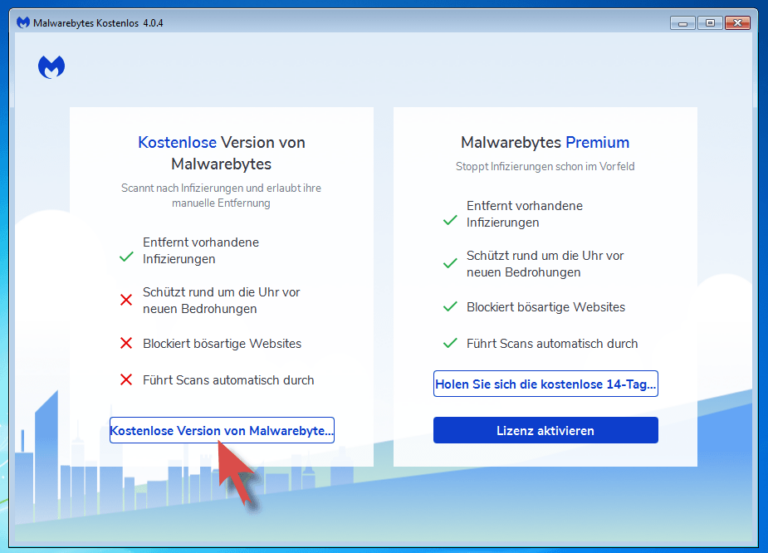This screenshot has width=768, height=553.
Task: Click the red X next to 'Blockiert bösartige Websites'
Action: (126, 343)
